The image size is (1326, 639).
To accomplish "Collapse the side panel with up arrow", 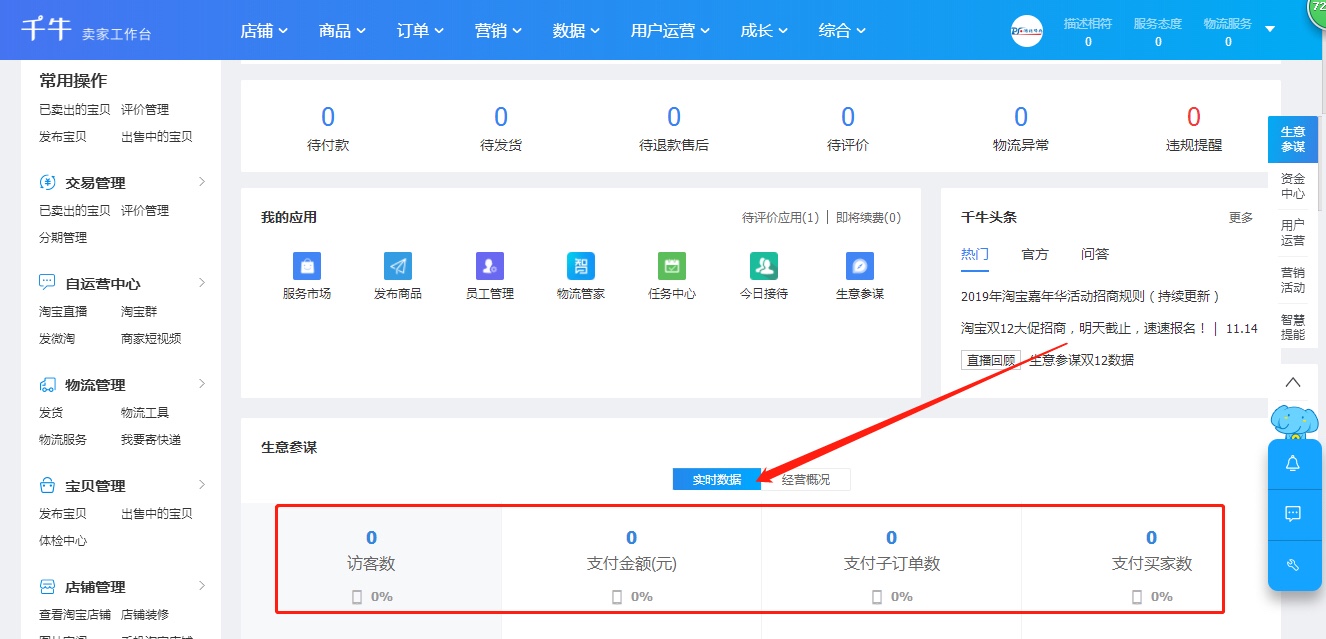I will pyautogui.click(x=1293, y=383).
